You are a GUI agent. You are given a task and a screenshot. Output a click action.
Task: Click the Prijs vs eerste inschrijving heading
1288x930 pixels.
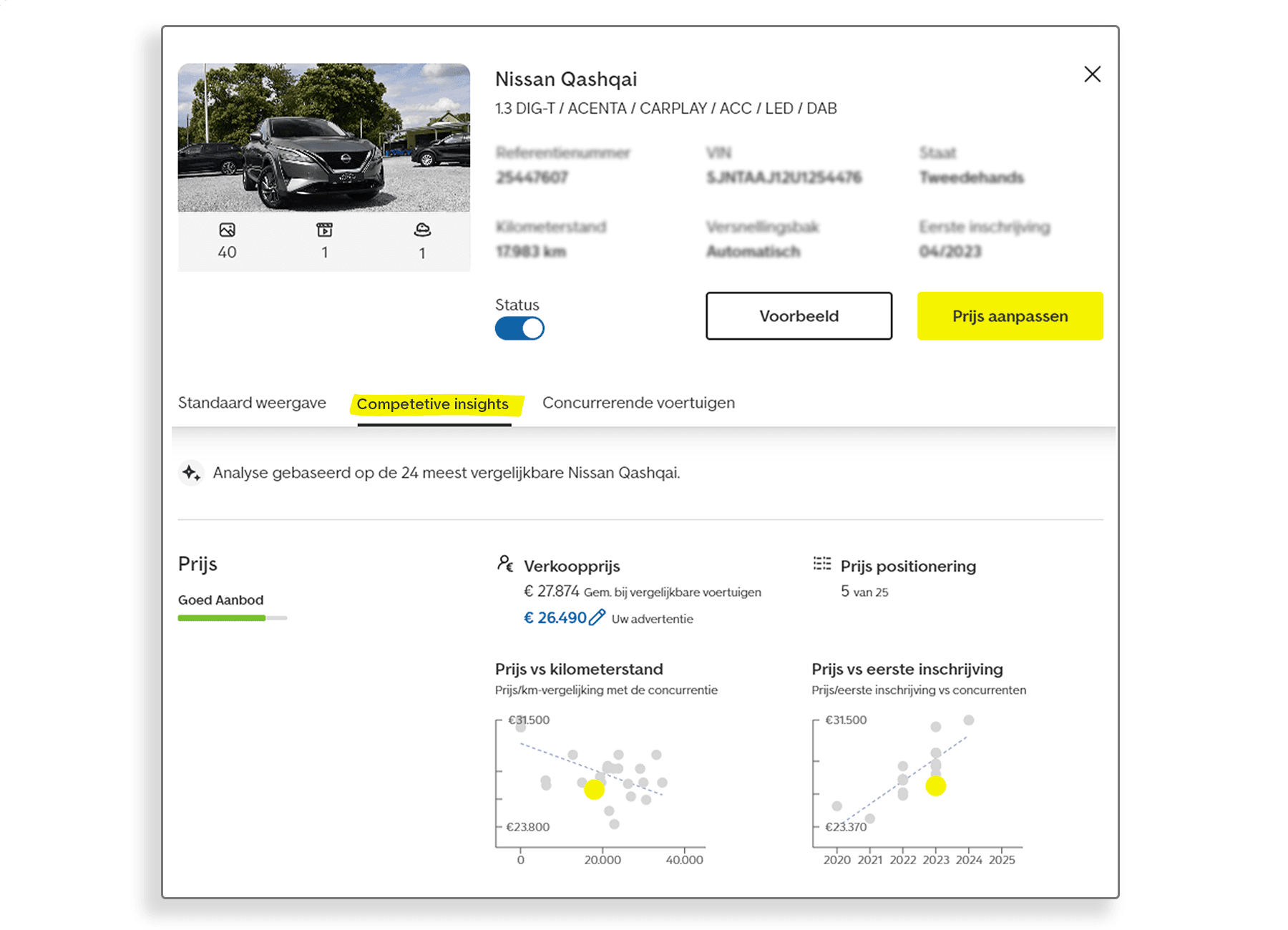pos(907,669)
